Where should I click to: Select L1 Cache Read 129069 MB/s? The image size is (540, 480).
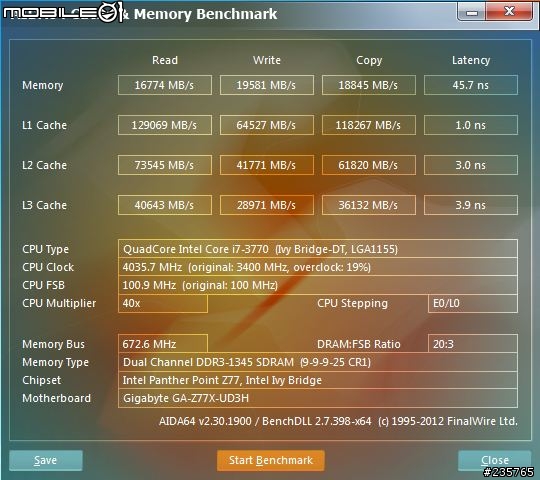point(165,125)
